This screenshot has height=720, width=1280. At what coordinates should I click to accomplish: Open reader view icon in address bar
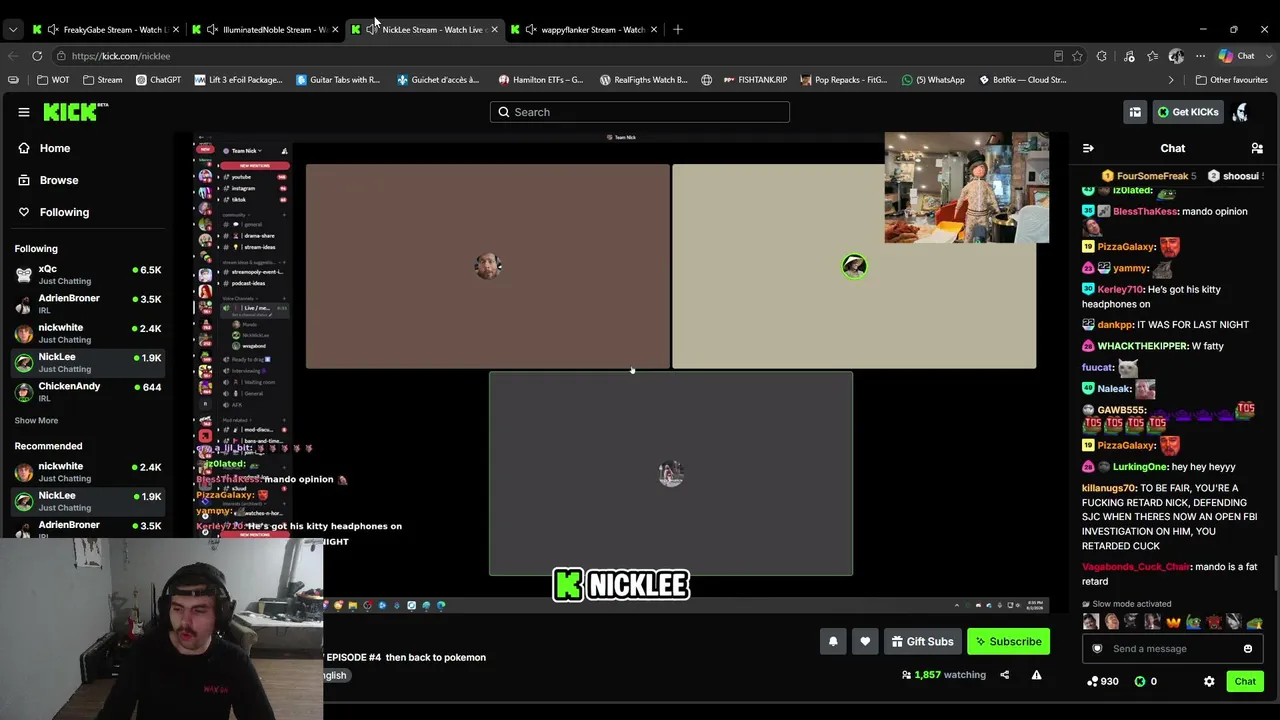click(1058, 56)
